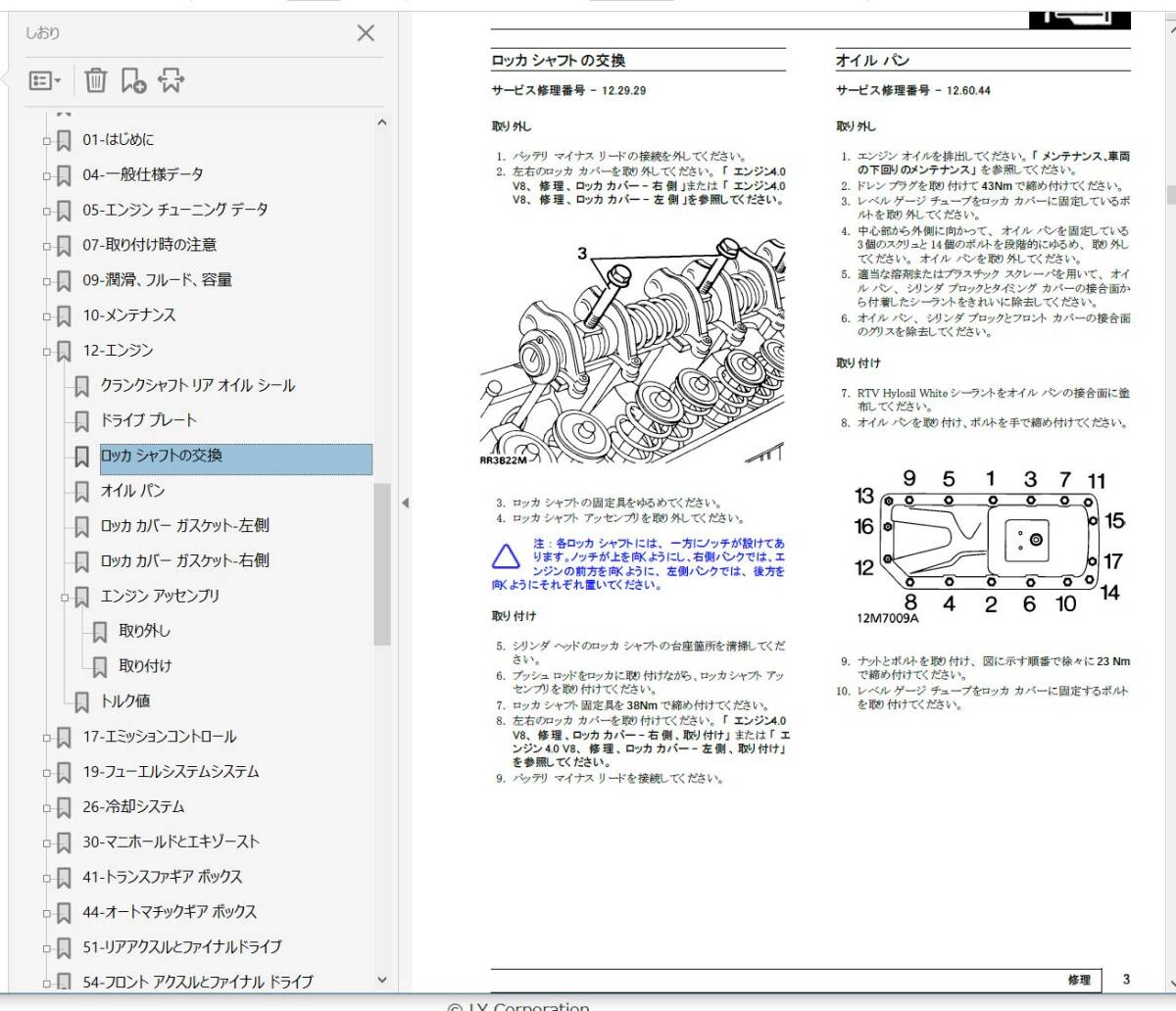The image size is (1176, 1011).
Task: Click the bookmark icon beside オイル パン
Action: 81,492
